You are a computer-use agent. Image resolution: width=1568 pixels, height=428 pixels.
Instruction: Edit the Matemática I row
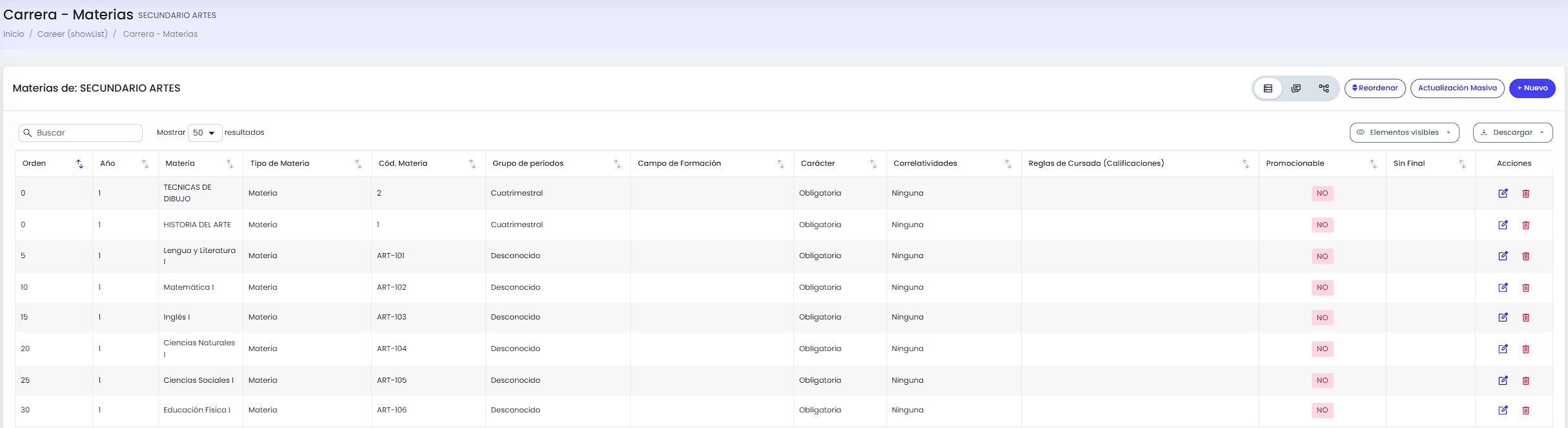1503,287
